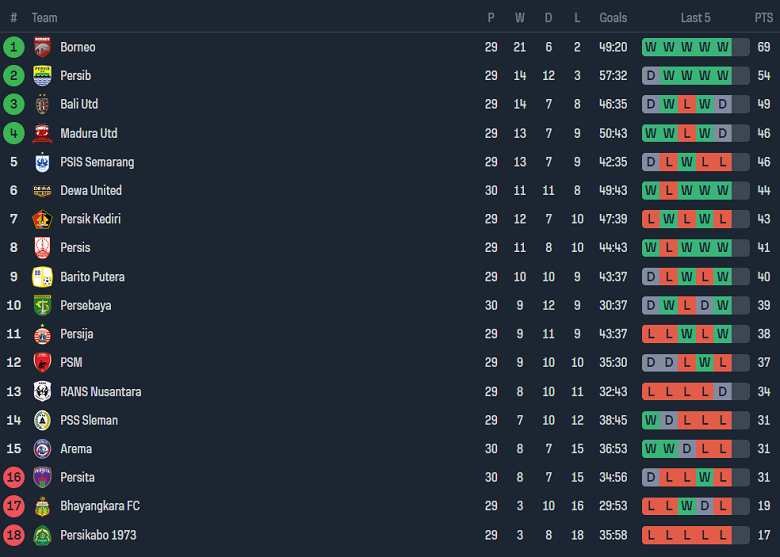Click the red position 16 badge

coord(14,477)
